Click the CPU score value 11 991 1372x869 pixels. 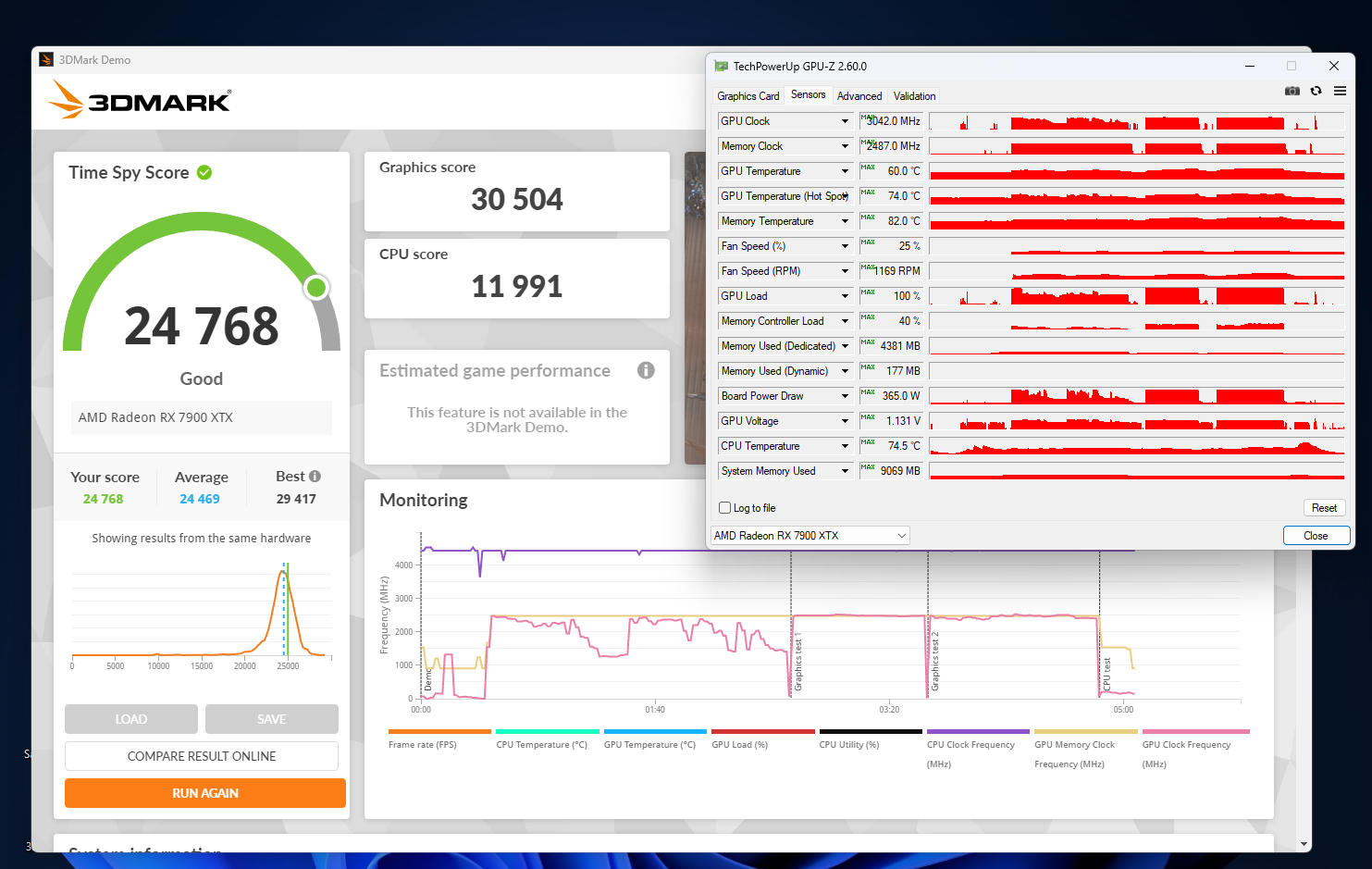(517, 286)
